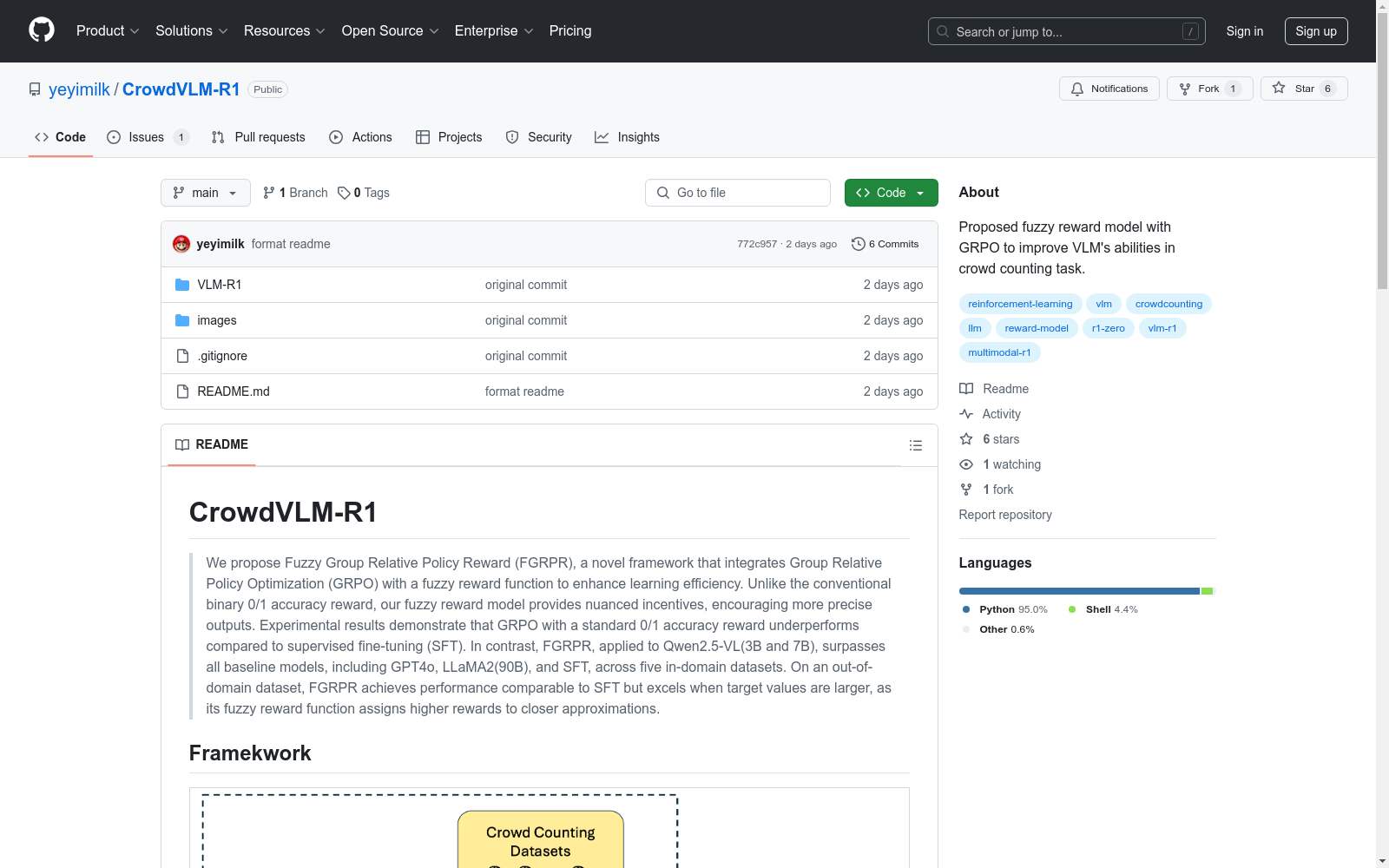Click the branch icon beside 1 Branch
Screen dimensions: 1389x868
pyautogui.click(x=269, y=193)
